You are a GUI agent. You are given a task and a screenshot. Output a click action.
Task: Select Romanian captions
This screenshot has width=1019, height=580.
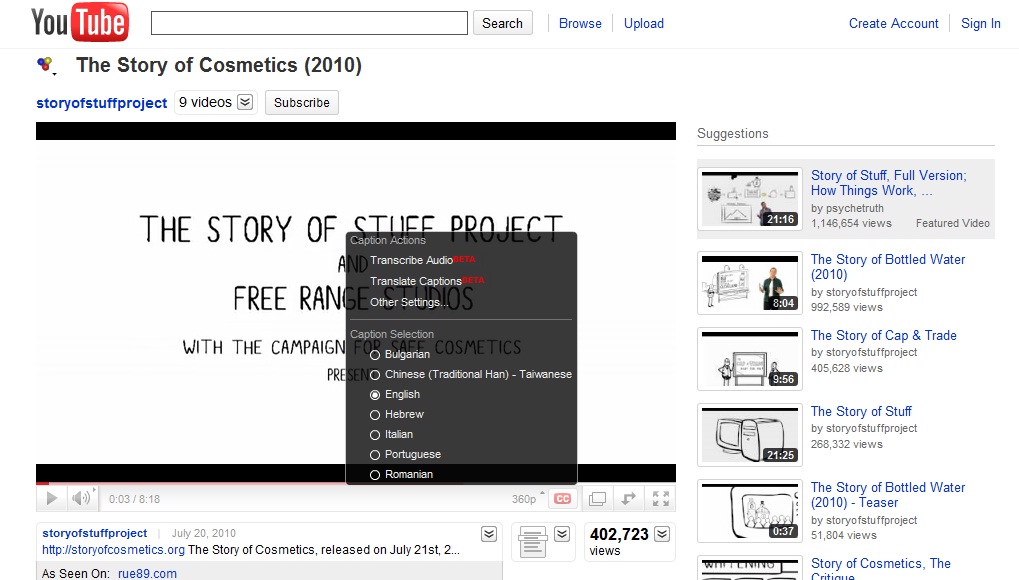click(x=402, y=475)
